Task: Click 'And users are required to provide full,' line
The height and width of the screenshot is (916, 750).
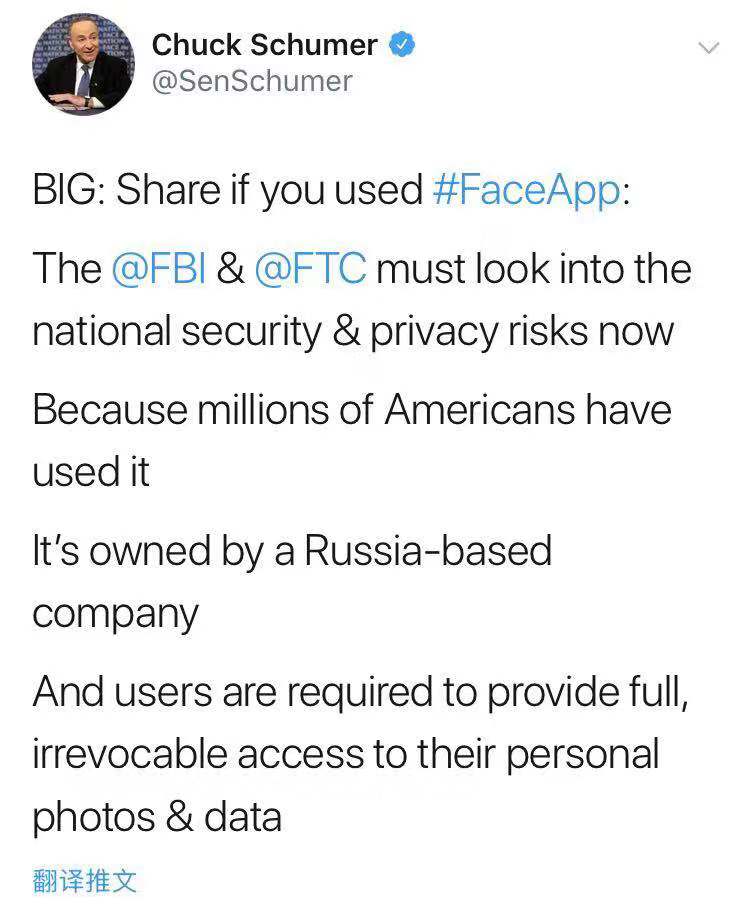Action: (x=360, y=692)
